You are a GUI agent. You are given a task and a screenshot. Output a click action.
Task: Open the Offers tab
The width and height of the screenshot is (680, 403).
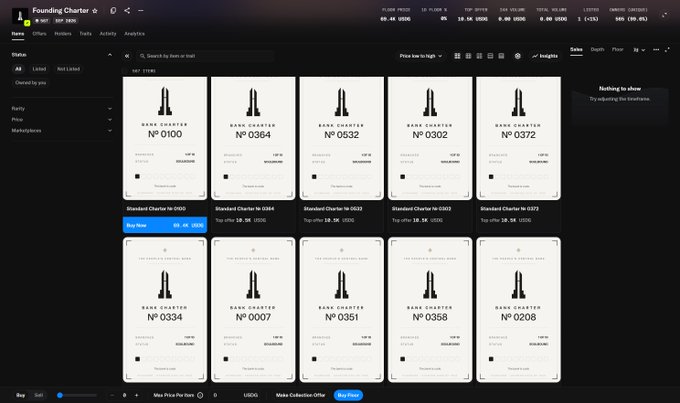(39, 34)
